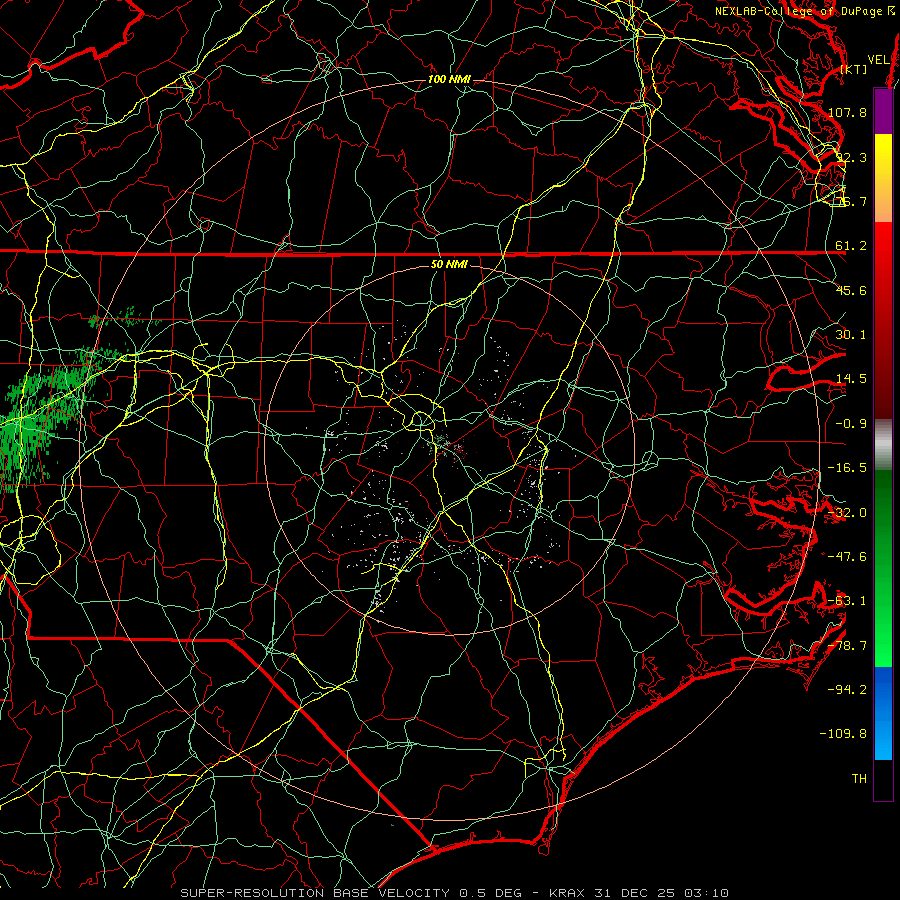Pick the black TH segment of the color bar

tap(883, 779)
